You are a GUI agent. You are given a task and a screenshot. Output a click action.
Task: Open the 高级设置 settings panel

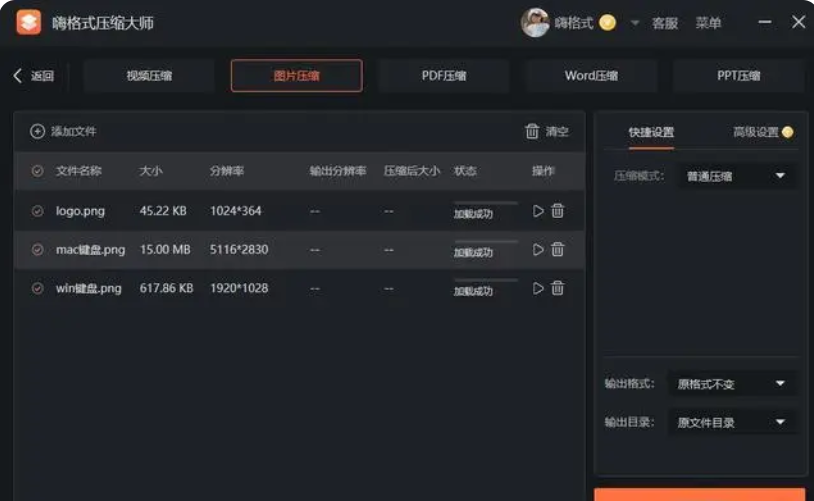[x=755, y=132]
